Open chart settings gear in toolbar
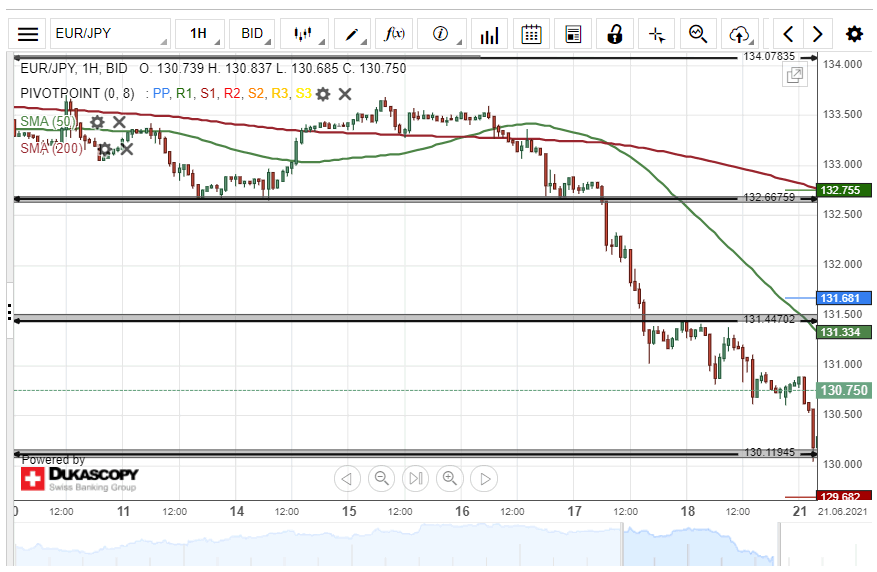Screen dimensions: 877x572 (854, 34)
